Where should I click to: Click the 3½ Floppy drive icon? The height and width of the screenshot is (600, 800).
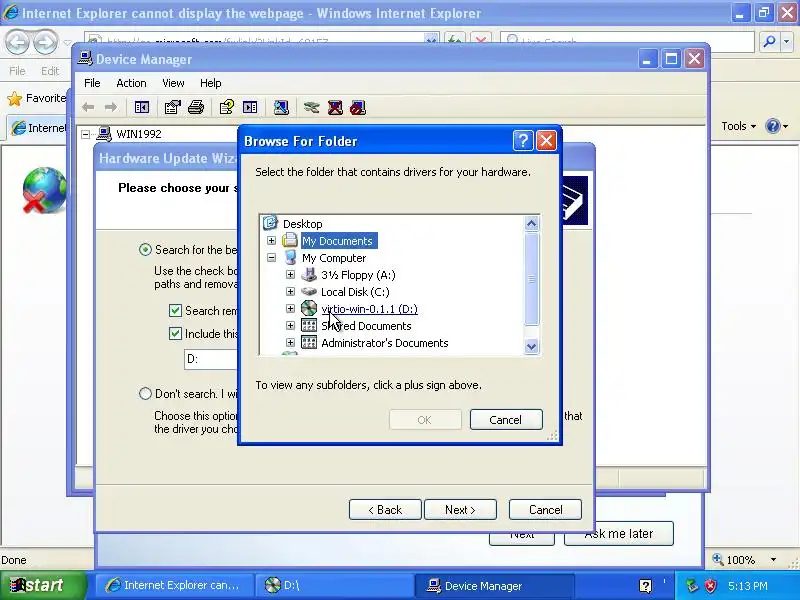[309, 274]
